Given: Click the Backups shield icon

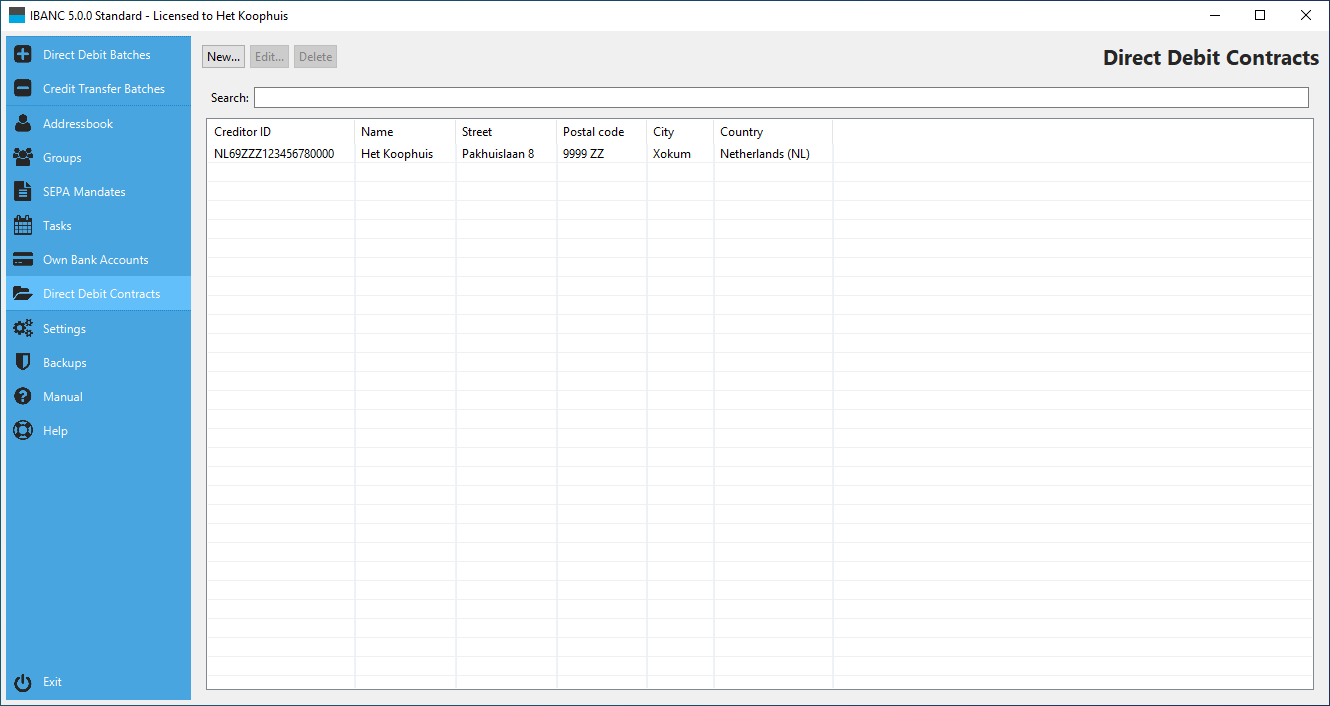Looking at the screenshot, I should coord(23,363).
